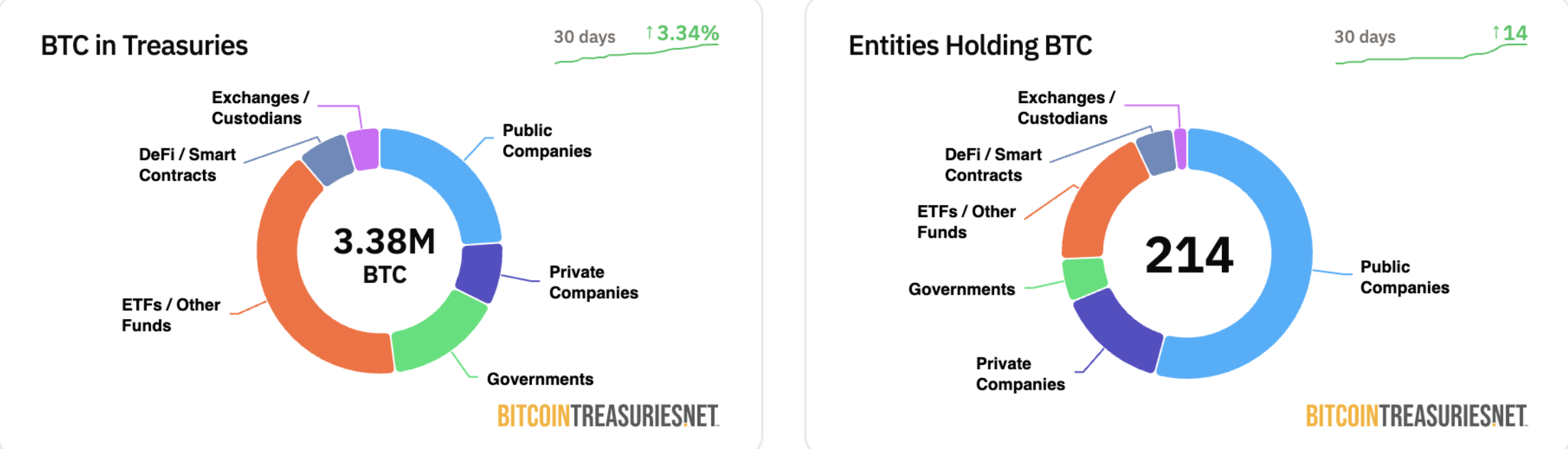Click the 214 entities center count
This screenshot has height=449, width=1568.
click(x=1189, y=255)
